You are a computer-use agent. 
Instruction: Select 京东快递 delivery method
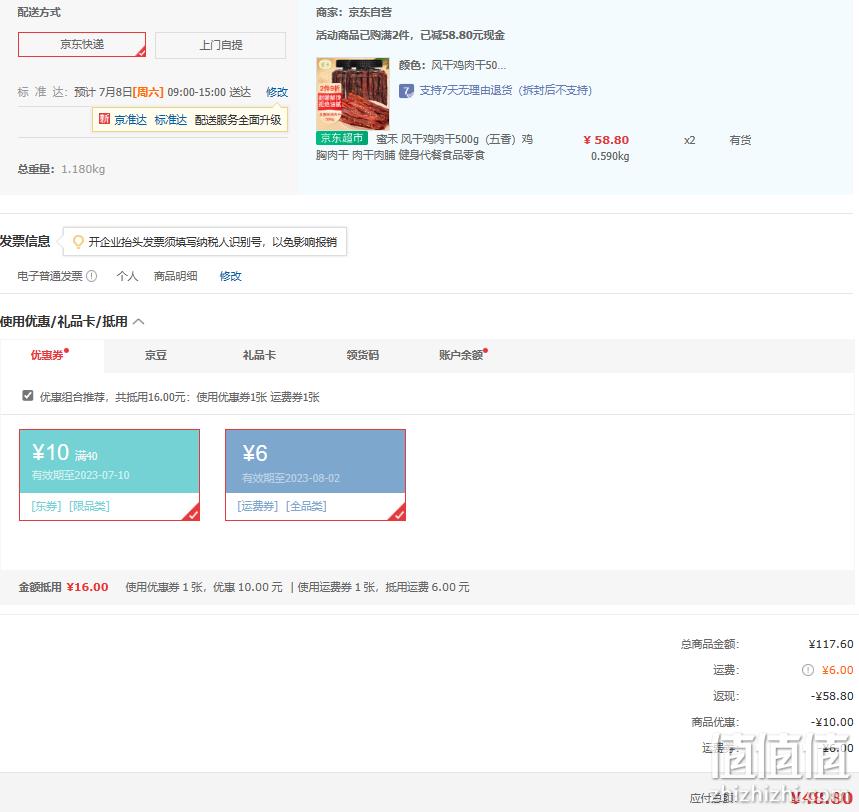pyautogui.click(x=82, y=44)
